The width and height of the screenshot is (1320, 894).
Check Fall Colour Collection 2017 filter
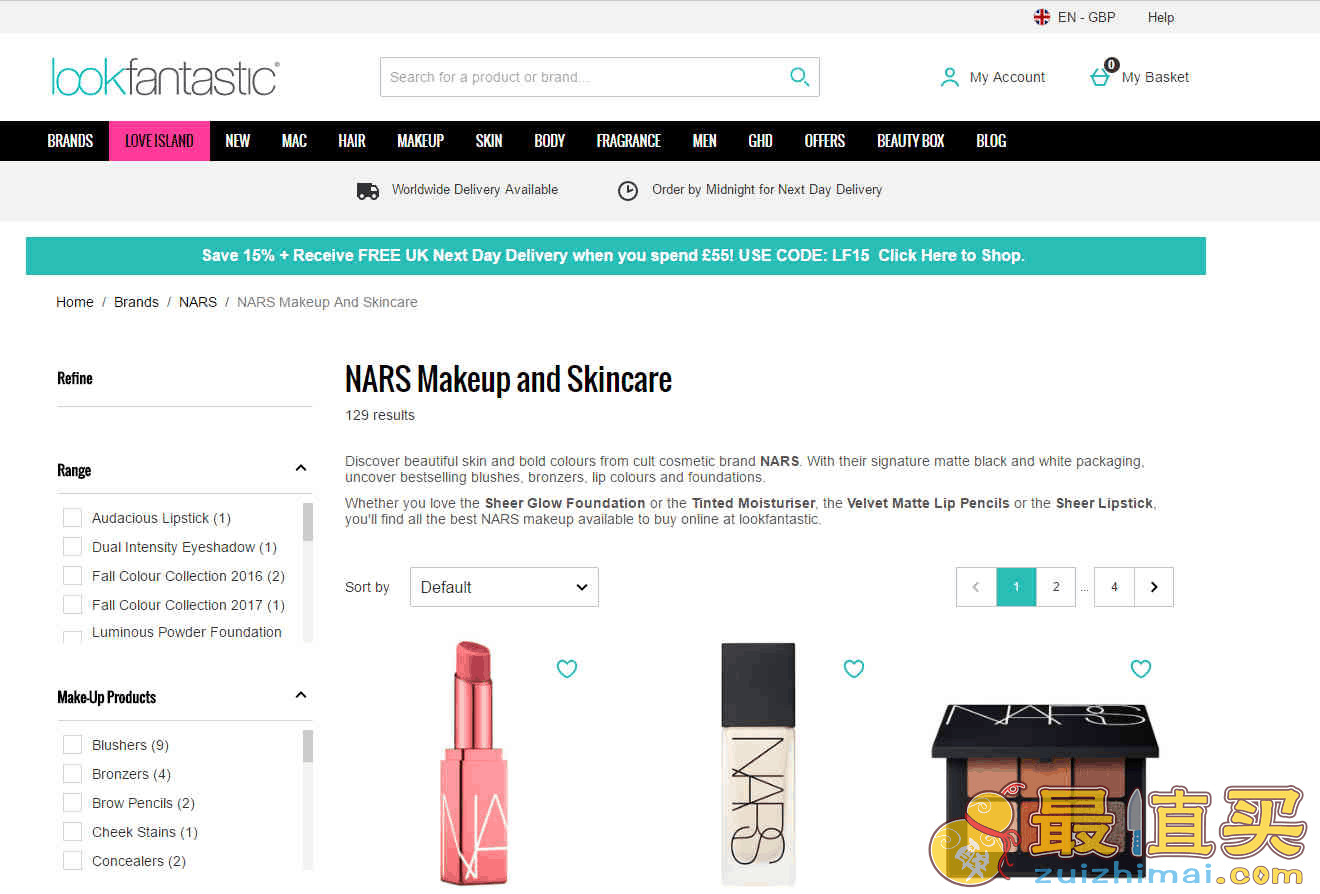point(72,605)
